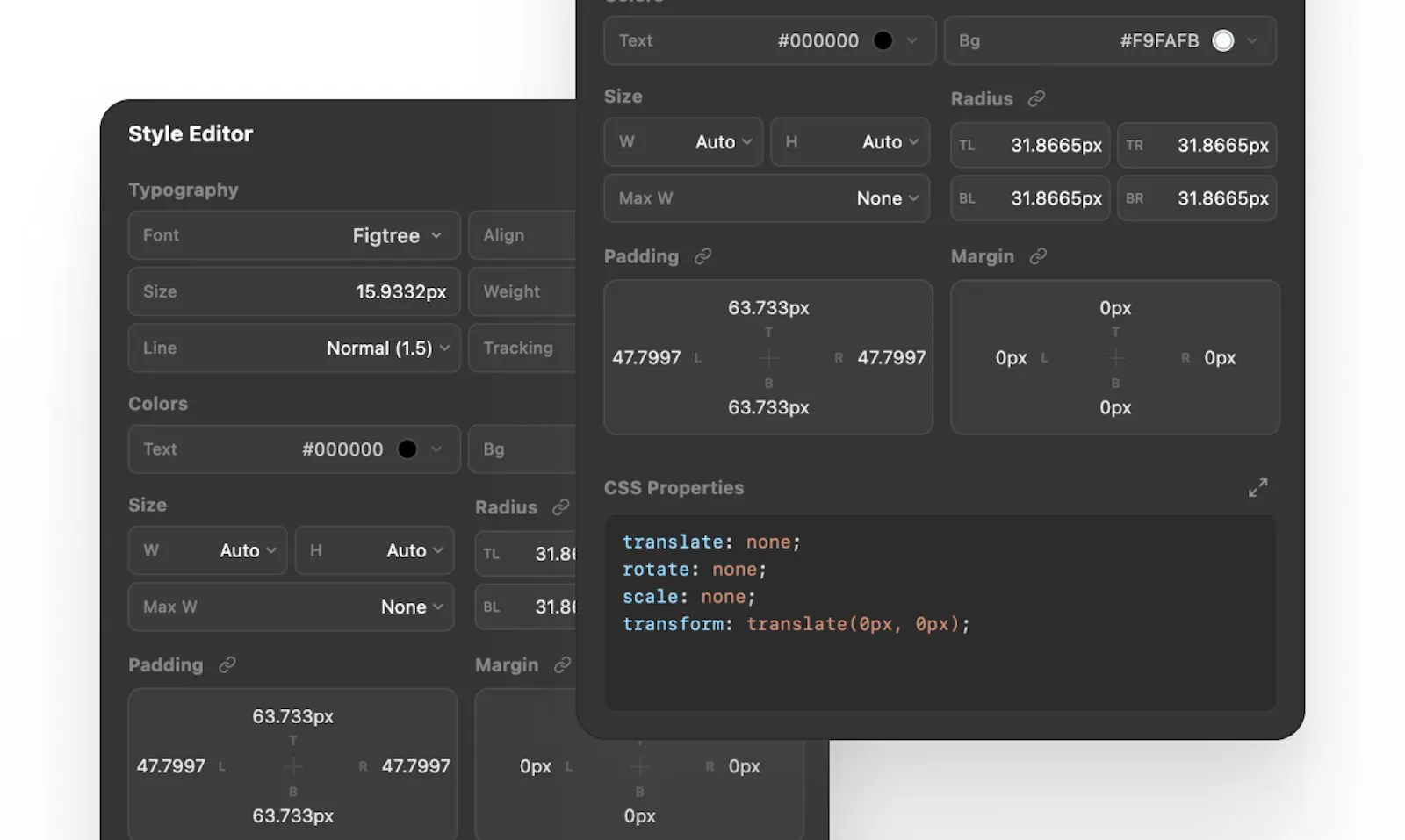This screenshot has width=1405, height=840.
Task: Edit the BR radius field in front panel
Action: click(x=1197, y=198)
